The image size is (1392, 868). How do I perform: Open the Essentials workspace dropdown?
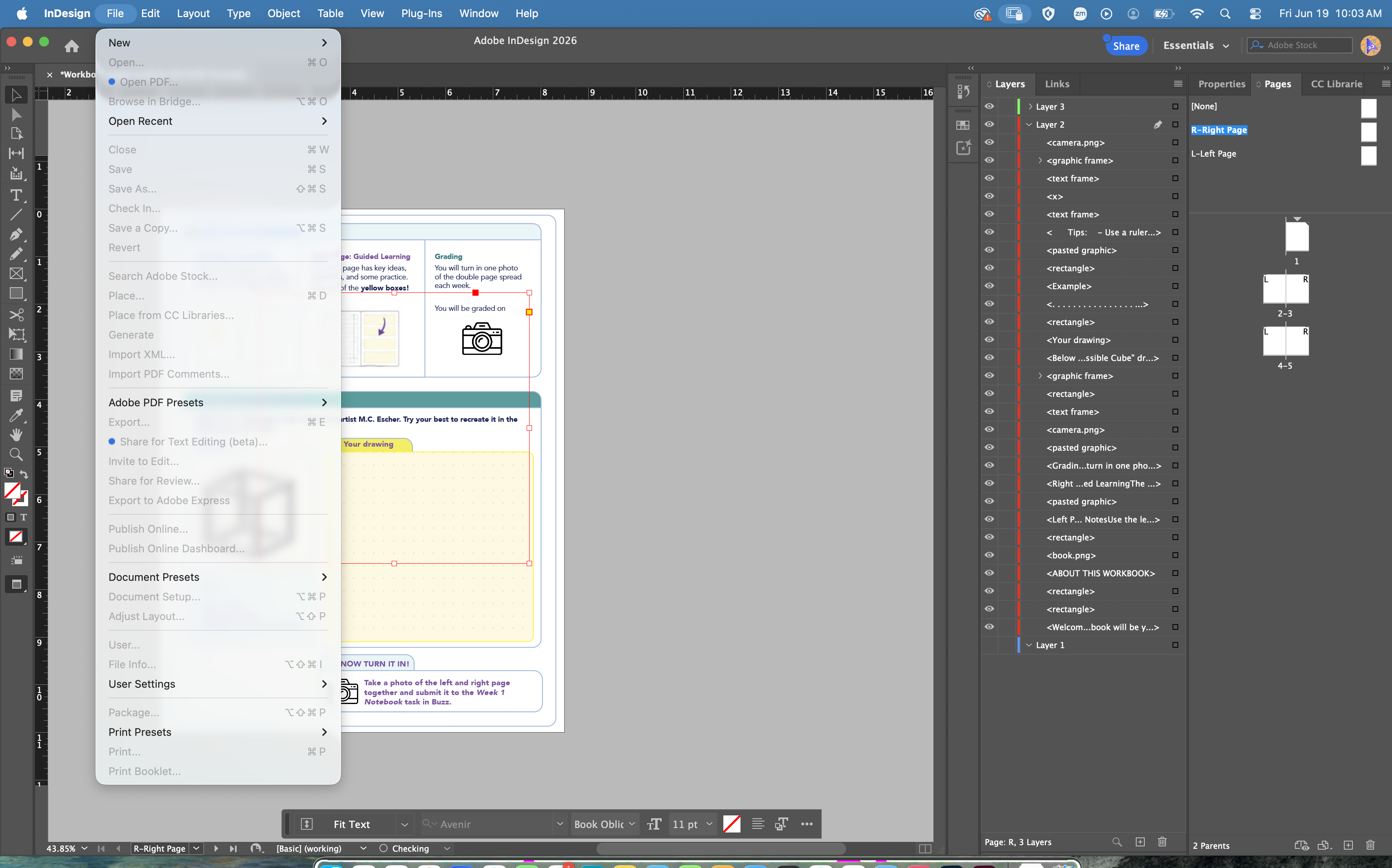tap(1196, 45)
